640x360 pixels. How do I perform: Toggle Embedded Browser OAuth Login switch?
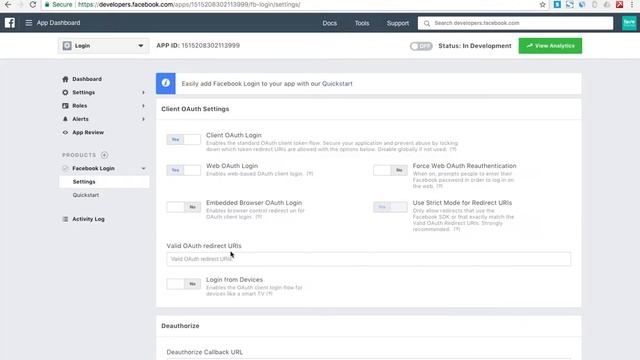[184, 207]
